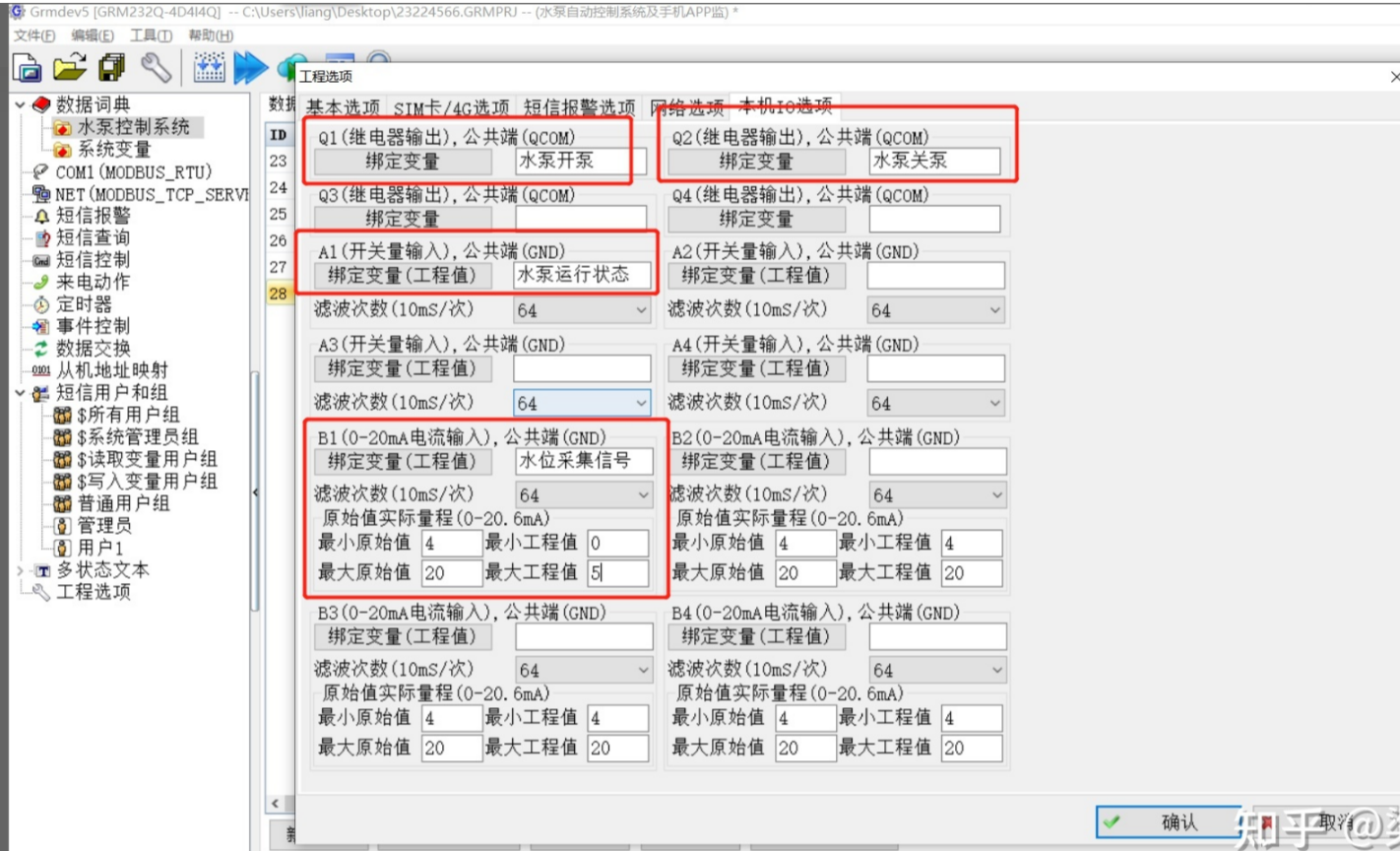Click the query icon for 短信查询
Image resolution: width=1400 pixels, height=851 pixels.
click(41, 238)
